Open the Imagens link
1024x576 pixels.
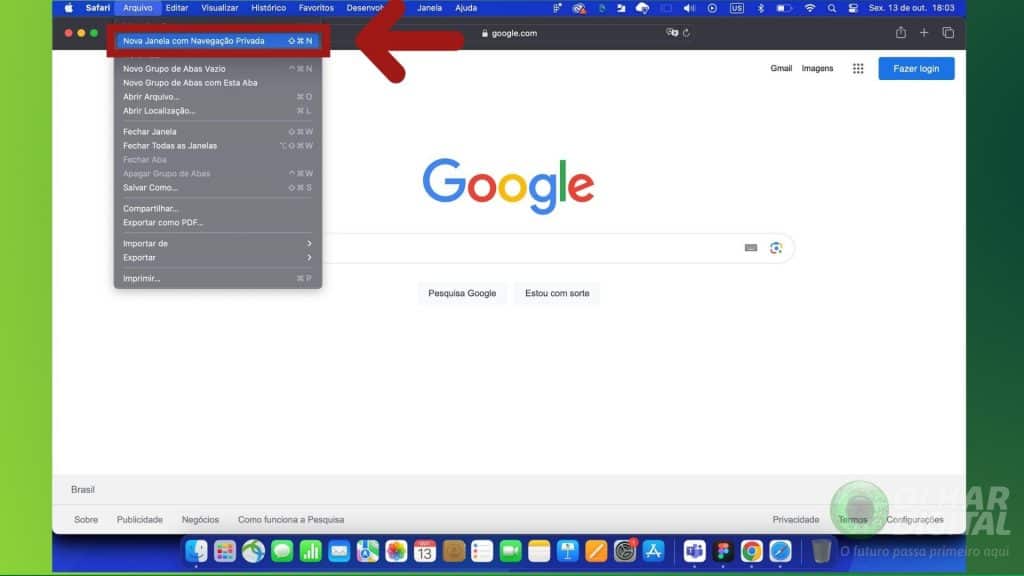(817, 69)
